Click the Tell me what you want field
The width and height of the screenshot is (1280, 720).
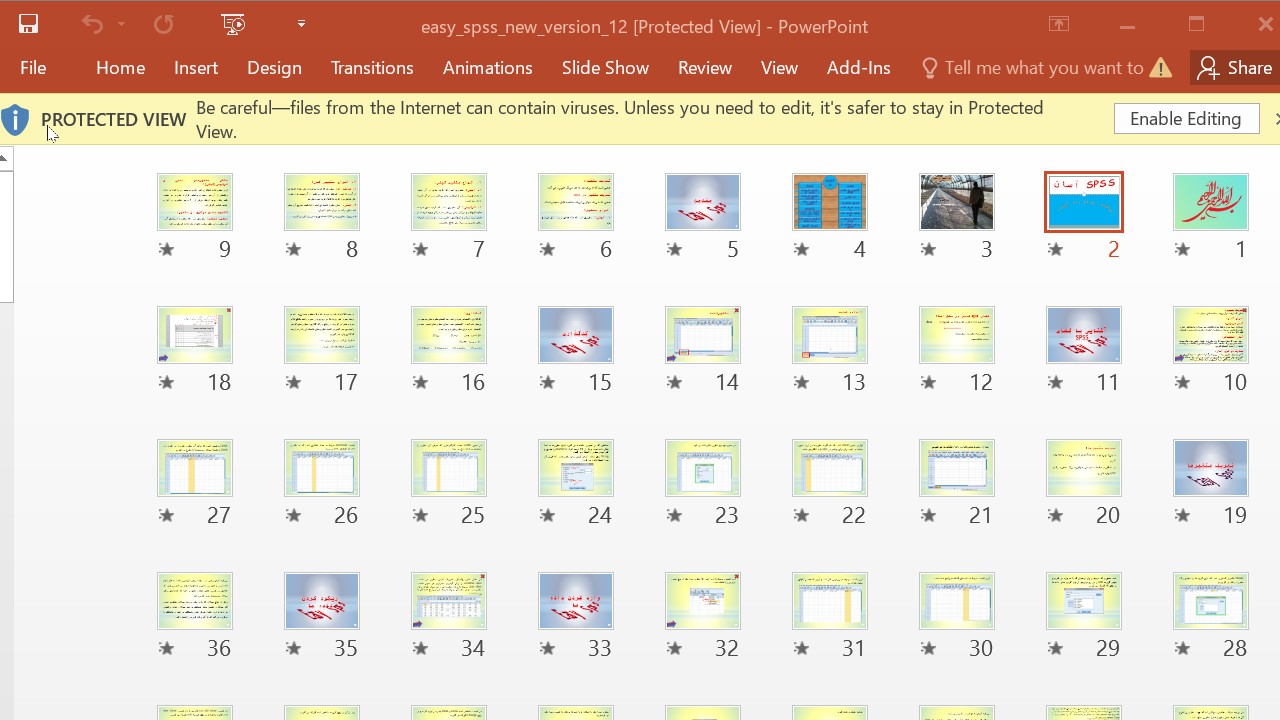tap(1044, 68)
